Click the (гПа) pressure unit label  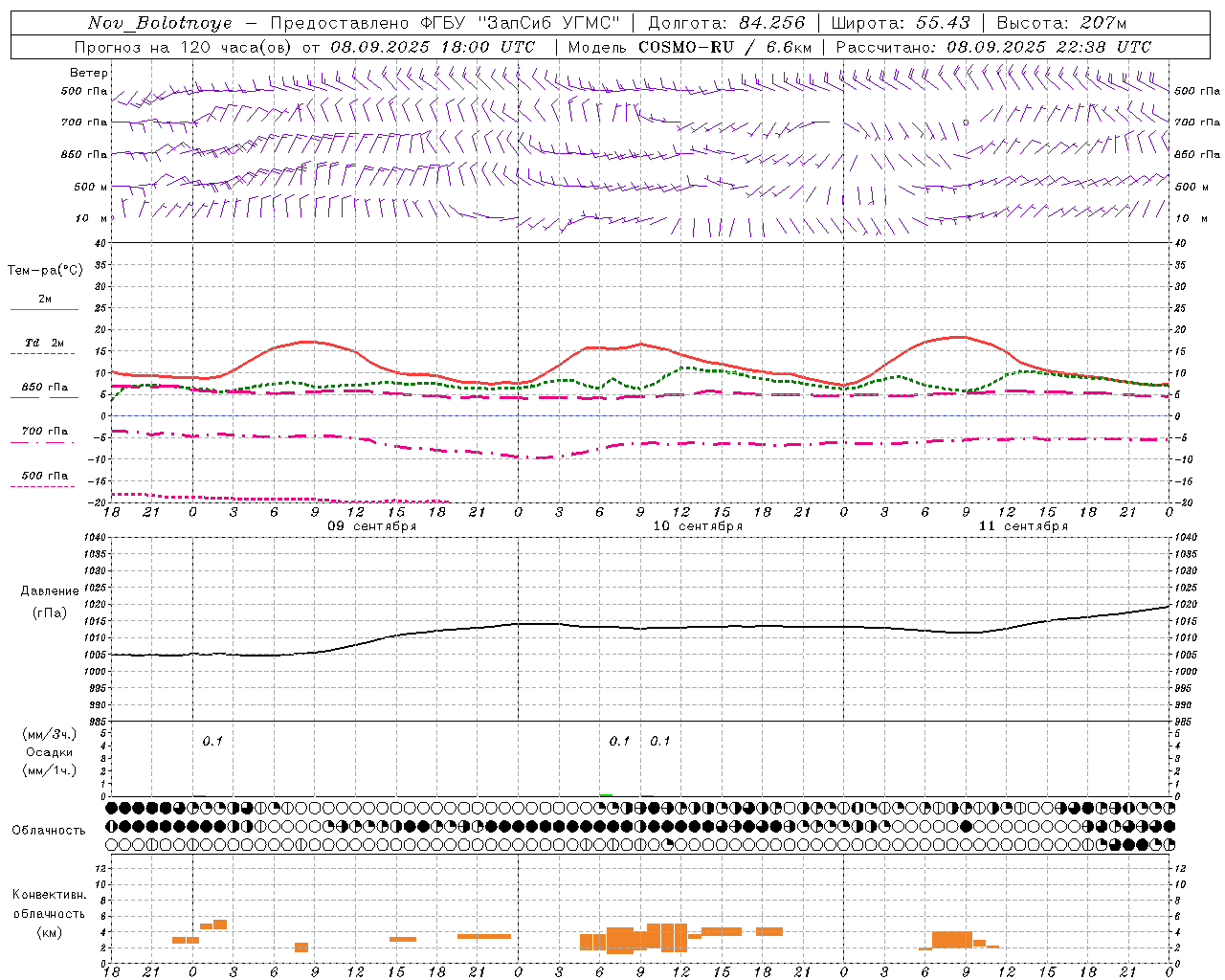click(50, 612)
